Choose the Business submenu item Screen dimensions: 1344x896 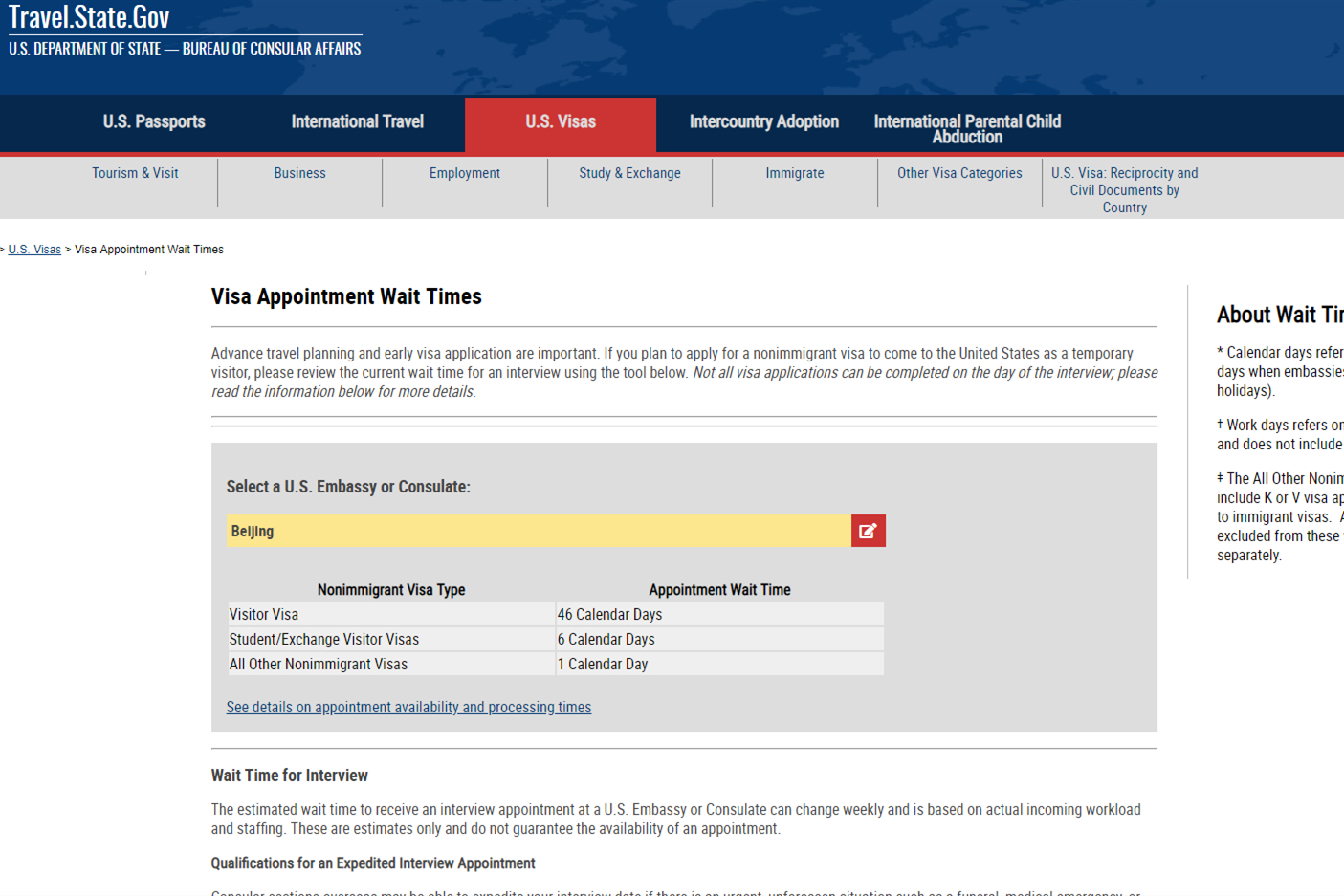click(299, 173)
